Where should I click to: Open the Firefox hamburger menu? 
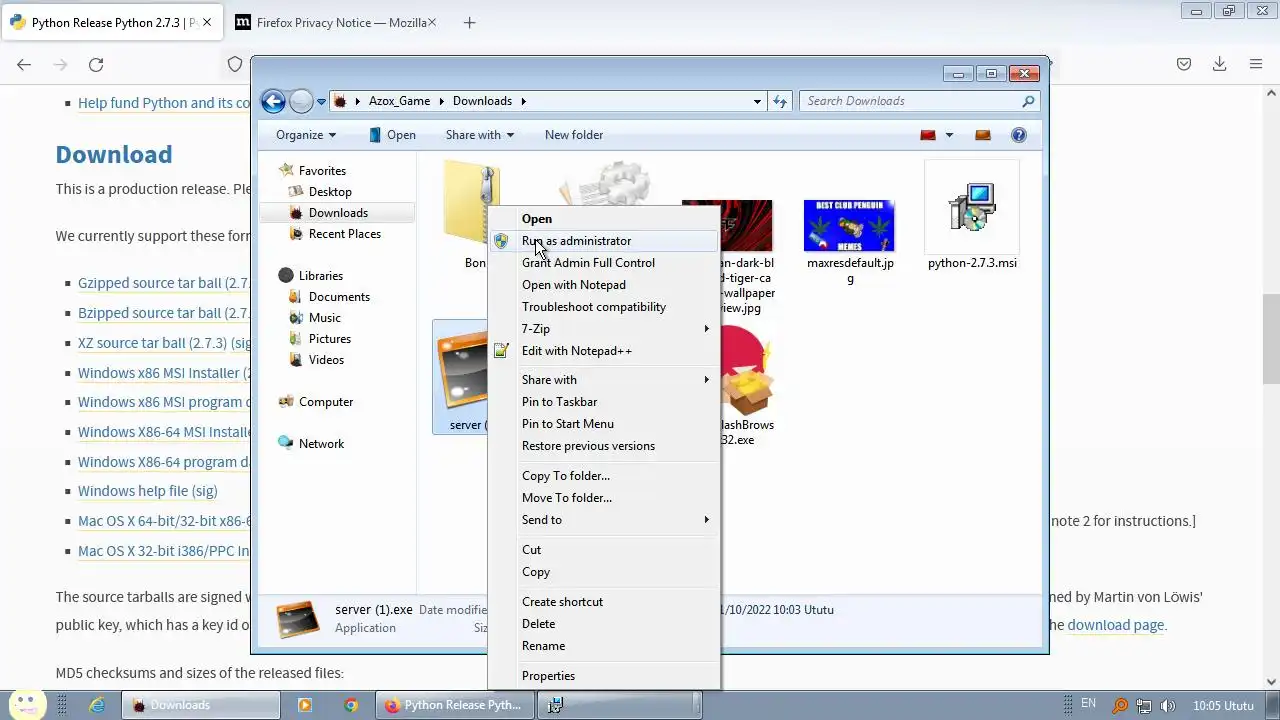click(1256, 64)
